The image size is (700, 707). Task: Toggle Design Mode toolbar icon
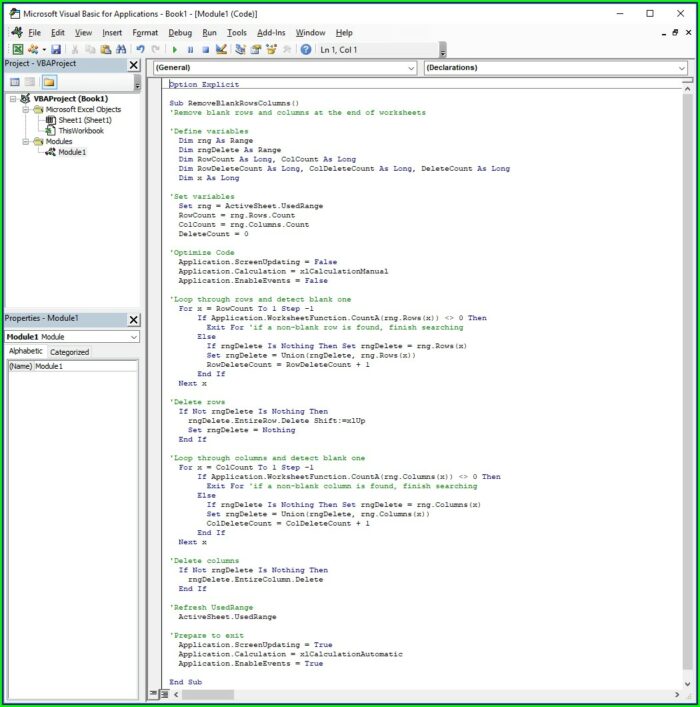[221, 50]
